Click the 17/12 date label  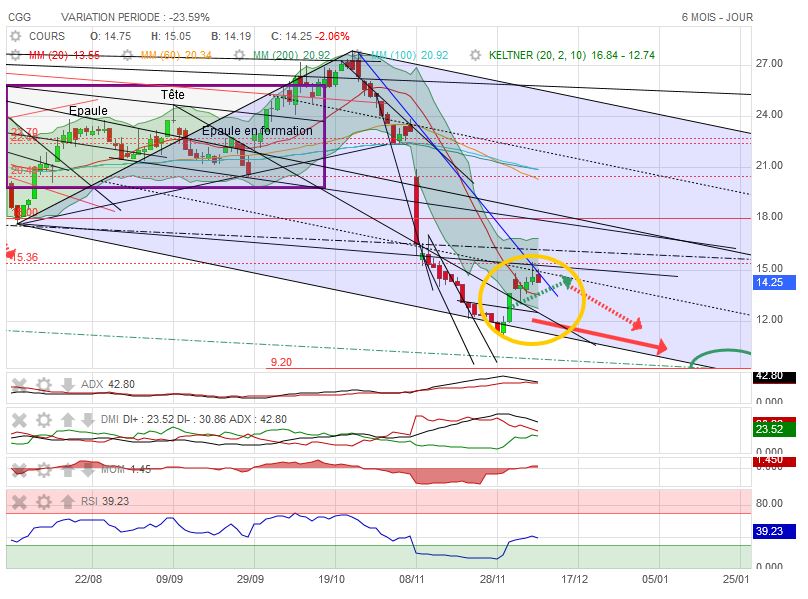pyautogui.click(x=575, y=579)
